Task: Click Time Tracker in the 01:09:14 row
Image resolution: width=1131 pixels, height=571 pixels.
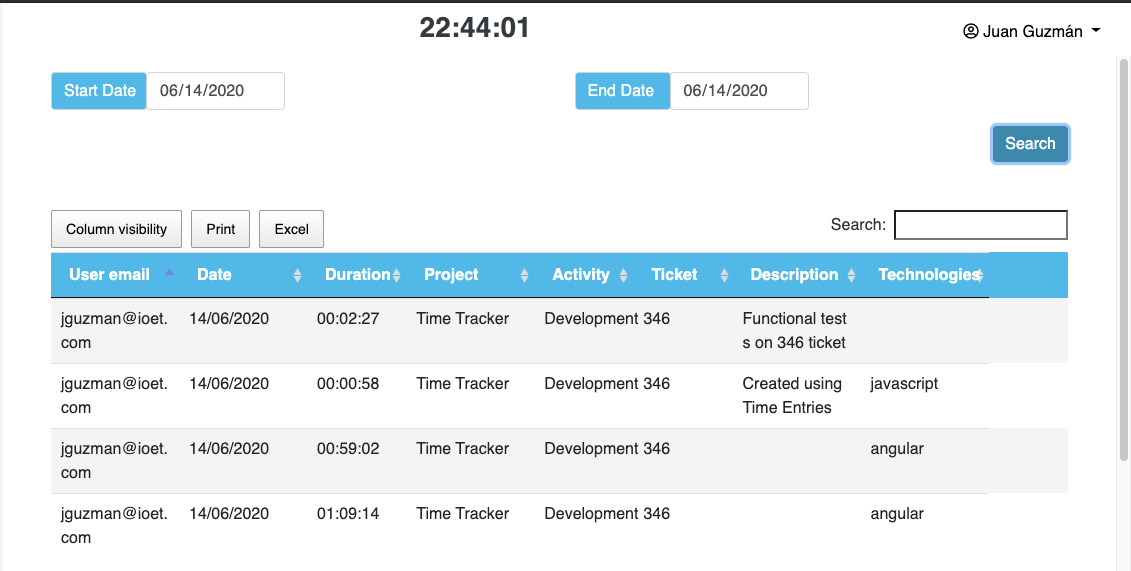Action: click(462, 513)
